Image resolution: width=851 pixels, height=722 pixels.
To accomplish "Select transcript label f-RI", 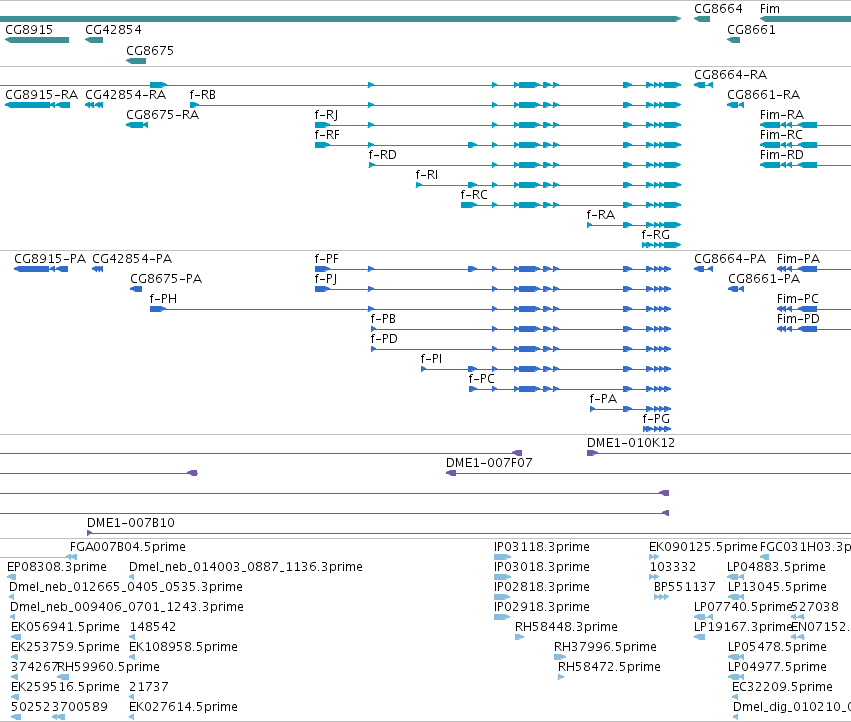I will (427, 175).
